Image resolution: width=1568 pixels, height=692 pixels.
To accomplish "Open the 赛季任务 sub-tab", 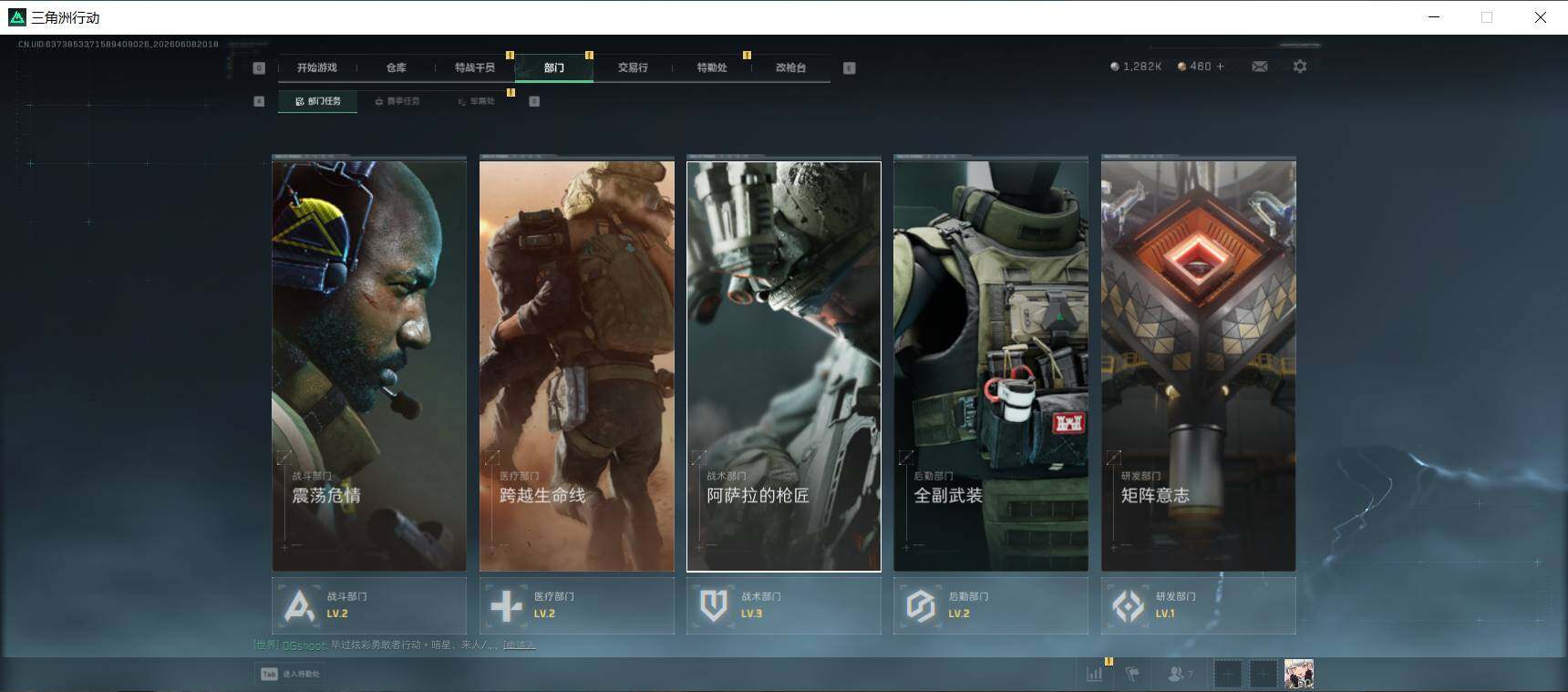I will click(x=397, y=101).
